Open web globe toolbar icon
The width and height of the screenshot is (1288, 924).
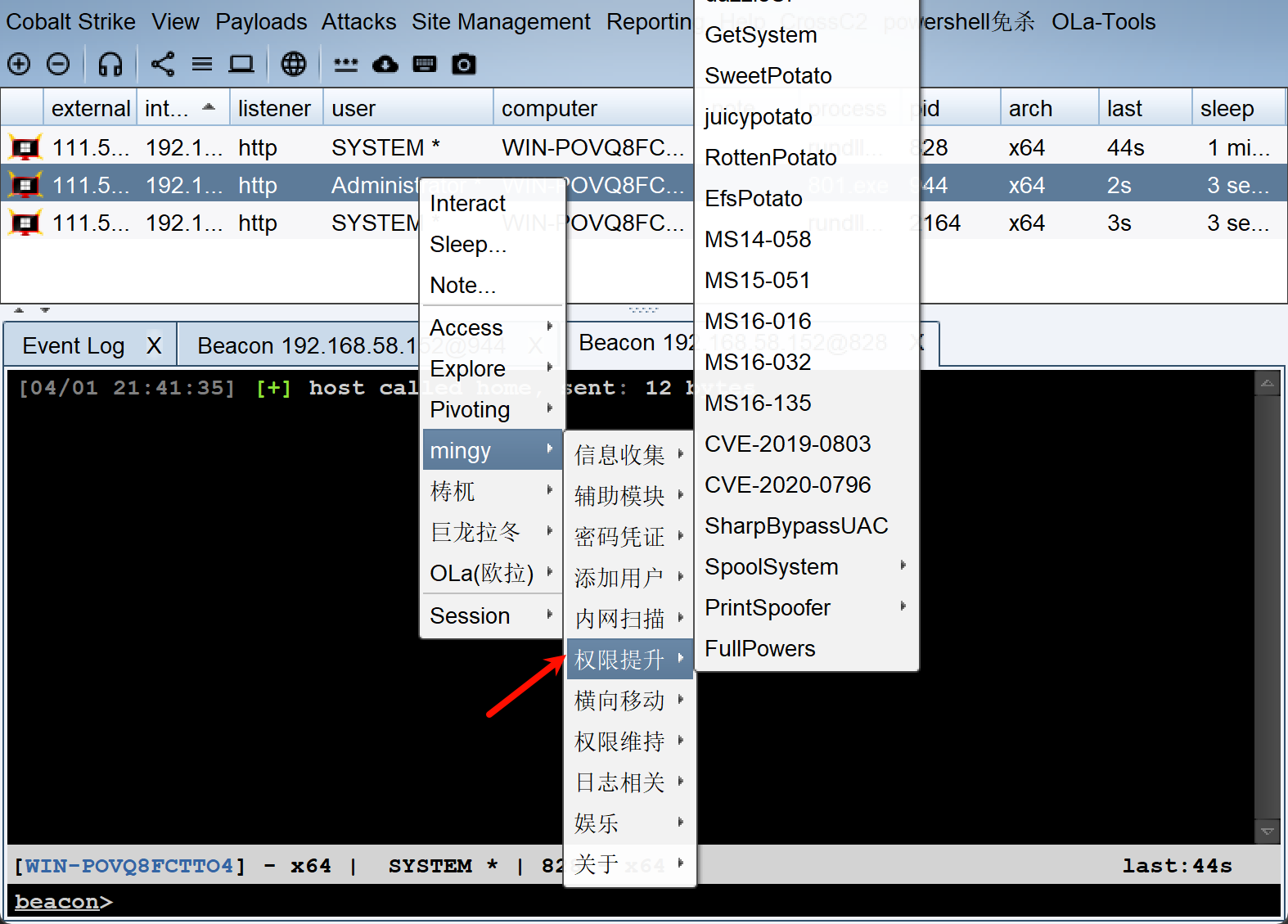[294, 64]
